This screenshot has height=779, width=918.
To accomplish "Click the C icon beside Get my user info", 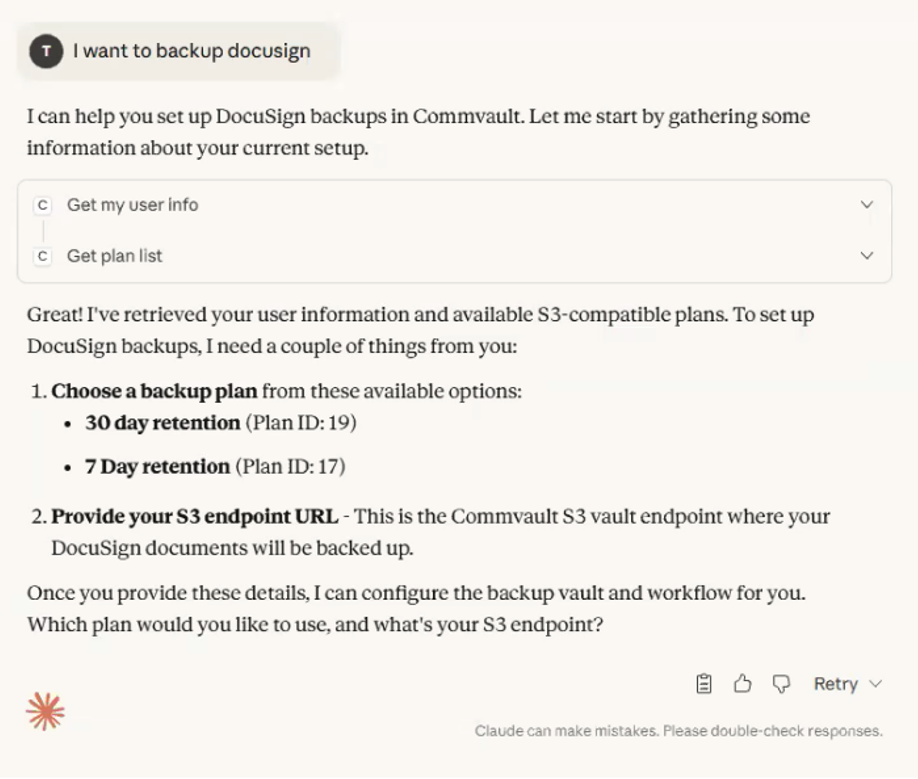I will [43, 205].
